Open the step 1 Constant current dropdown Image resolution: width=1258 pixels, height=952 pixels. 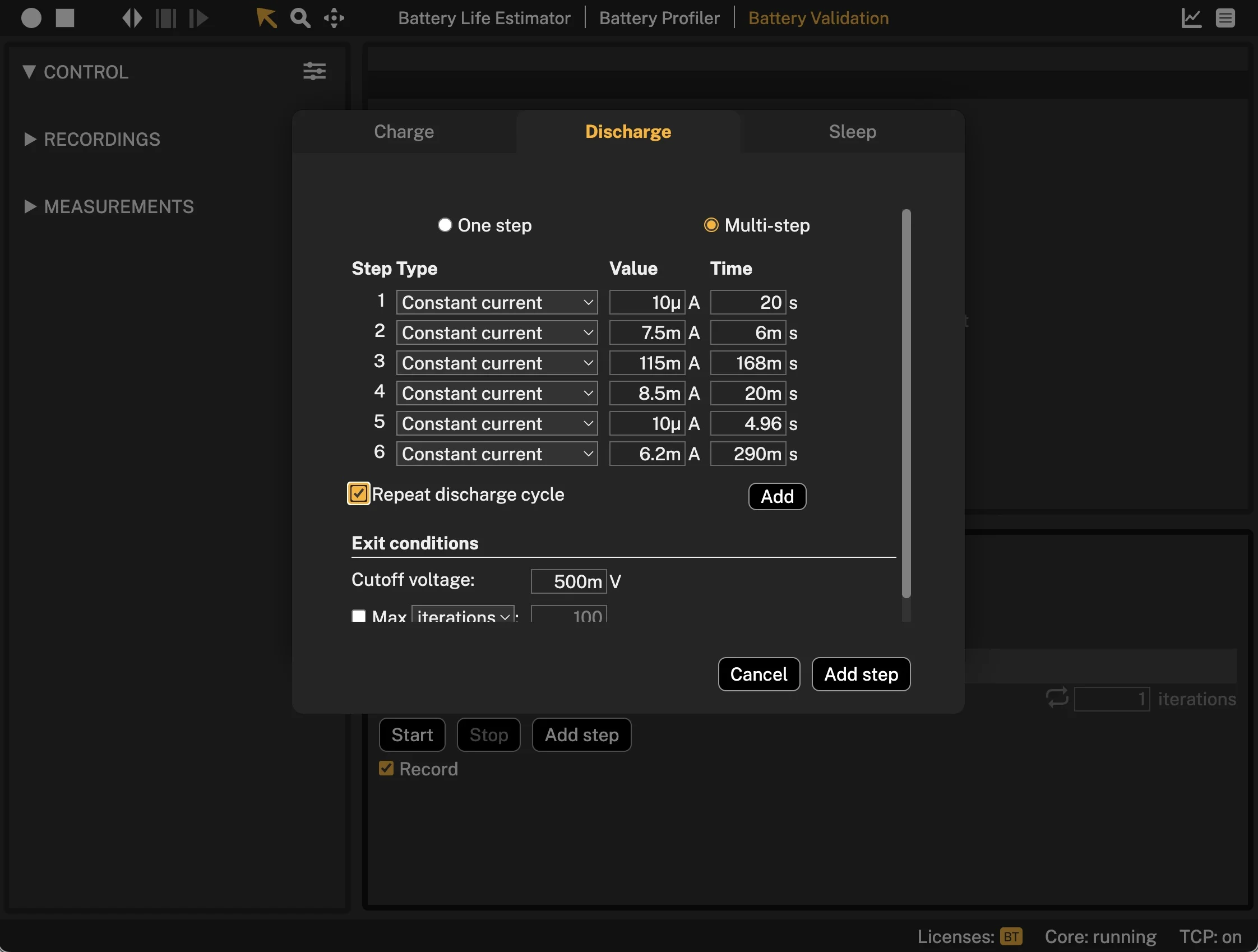coord(497,302)
